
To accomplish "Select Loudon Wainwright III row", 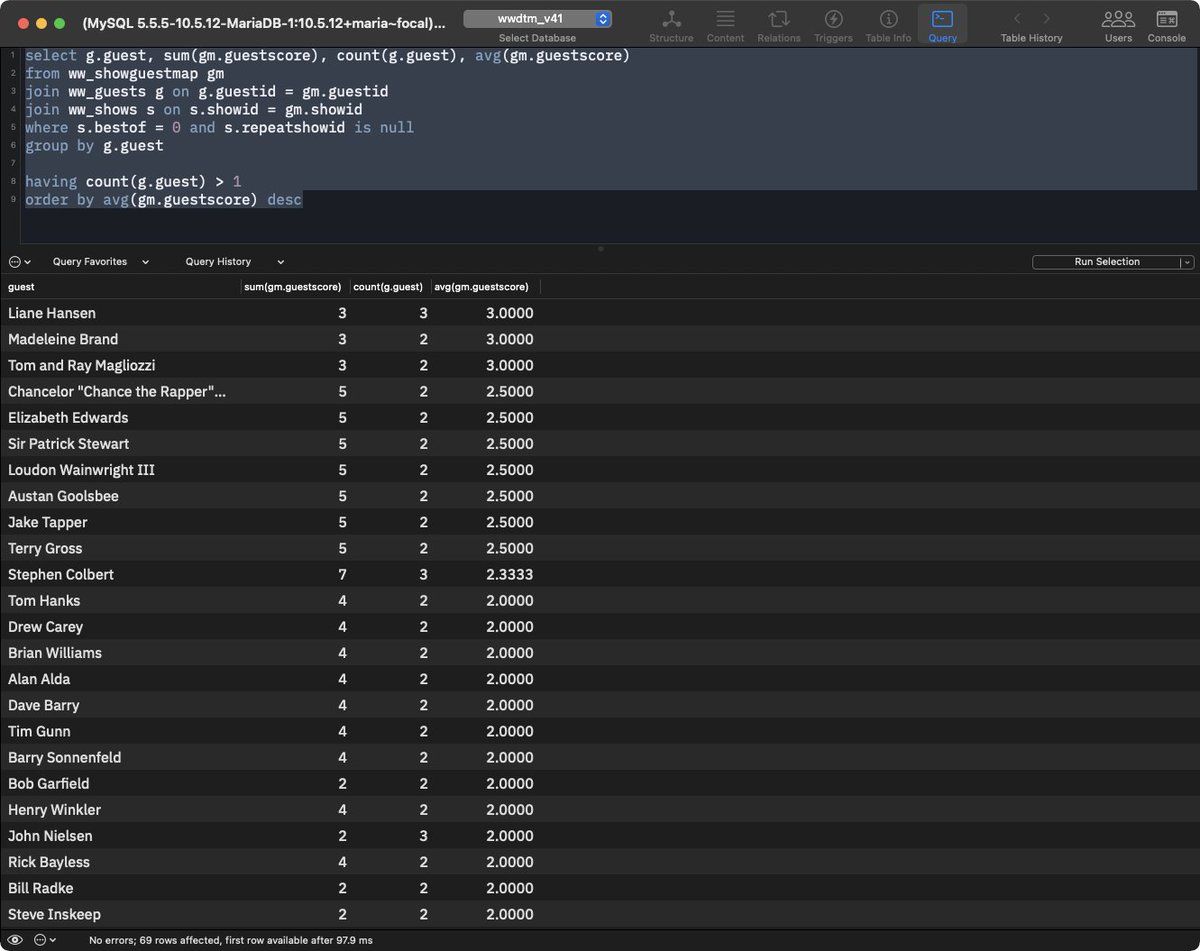I will coord(600,470).
